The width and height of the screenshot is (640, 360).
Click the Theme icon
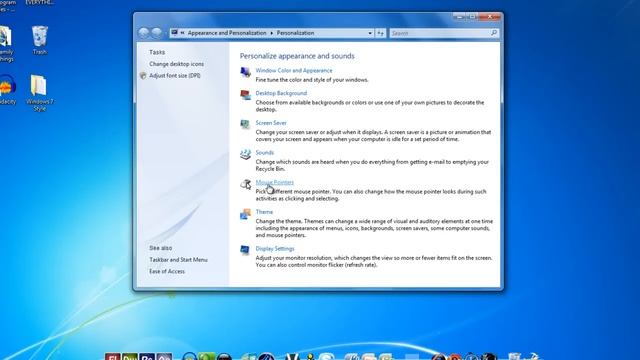245,214
